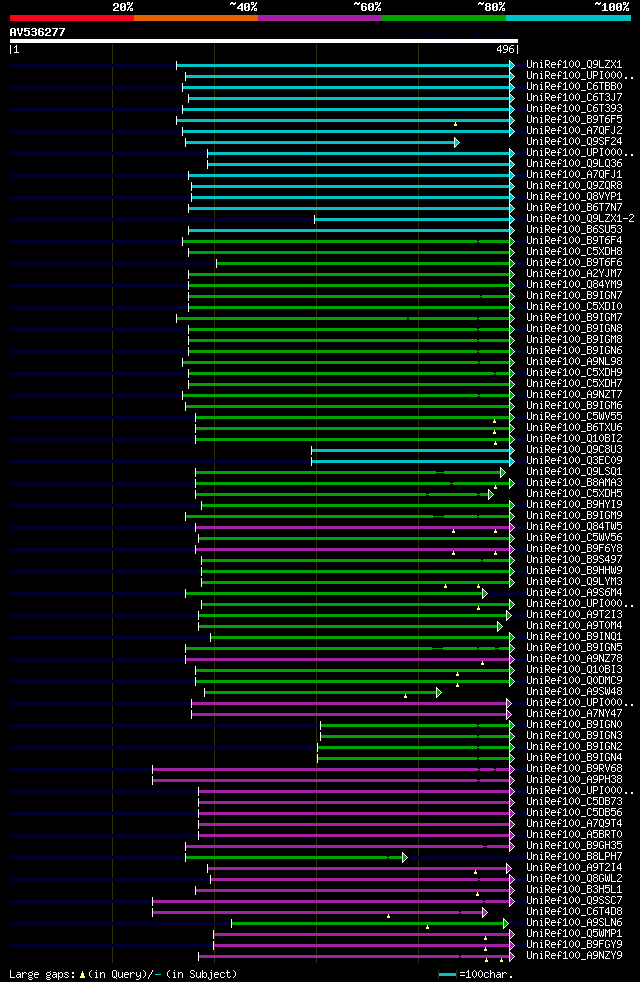
Task: Select UniRef100_C5XDI0 entry
Action: tap(574, 306)
